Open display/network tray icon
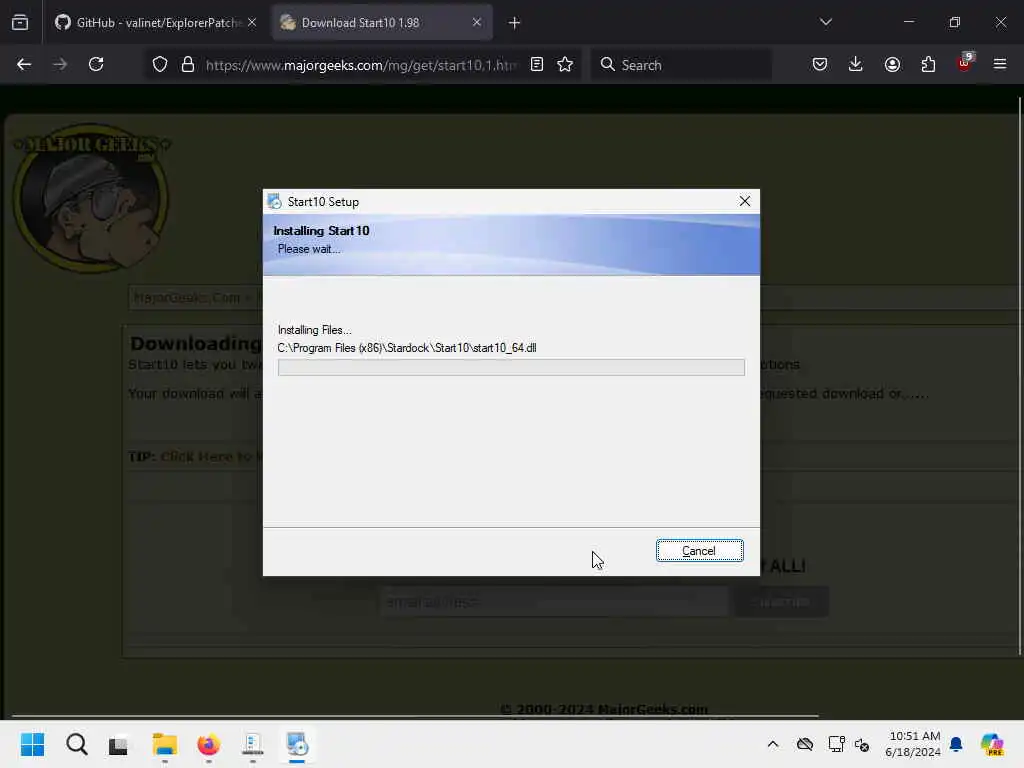The width and height of the screenshot is (1024, 768). [x=836, y=744]
